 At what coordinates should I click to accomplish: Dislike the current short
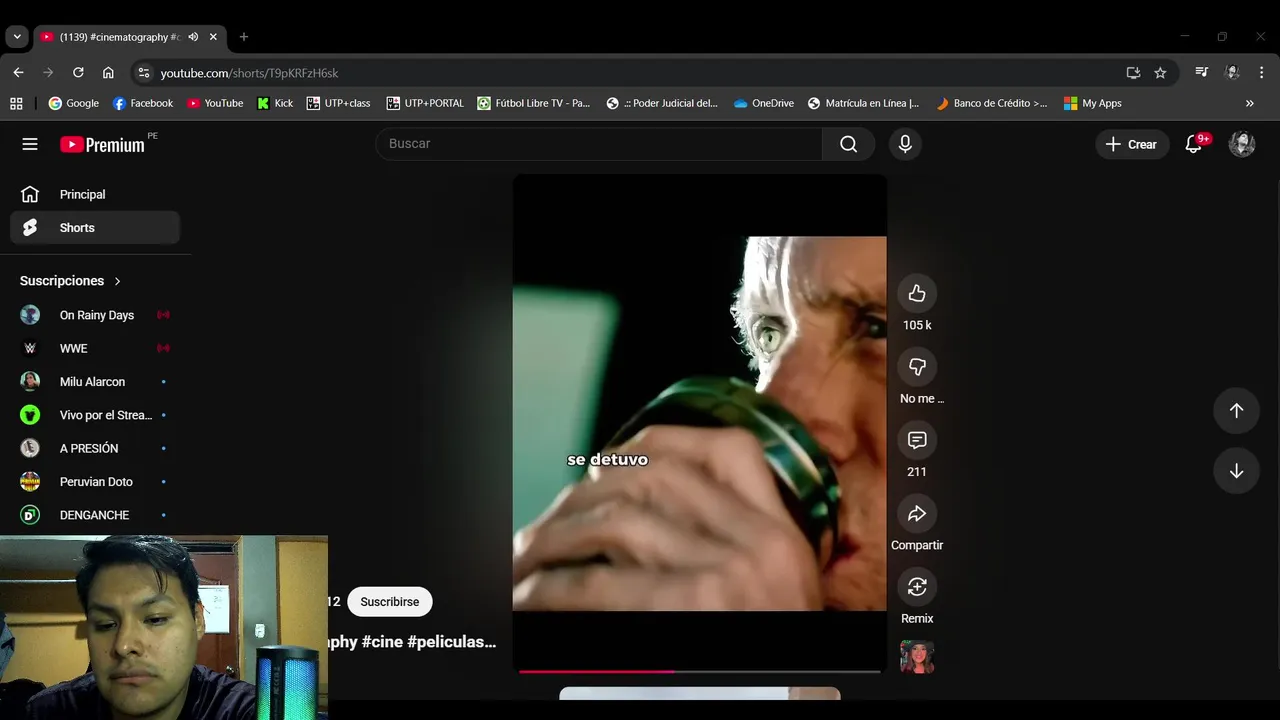[x=917, y=367]
